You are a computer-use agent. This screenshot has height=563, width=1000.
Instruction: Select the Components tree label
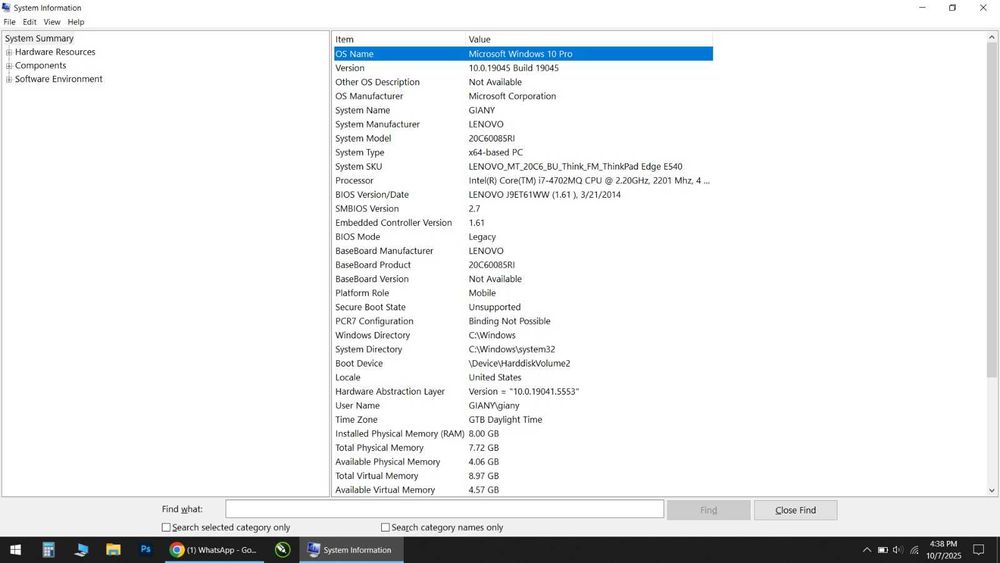click(41, 66)
